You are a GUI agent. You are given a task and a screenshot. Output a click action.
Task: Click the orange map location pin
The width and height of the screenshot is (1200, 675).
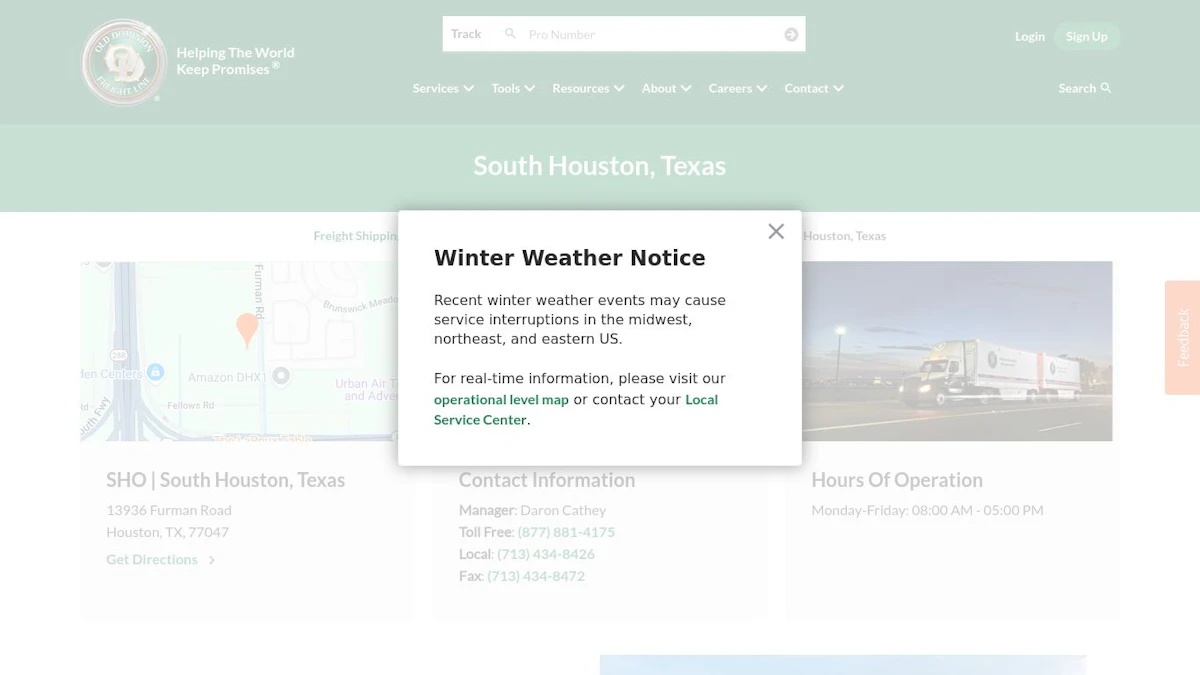point(247,330)
